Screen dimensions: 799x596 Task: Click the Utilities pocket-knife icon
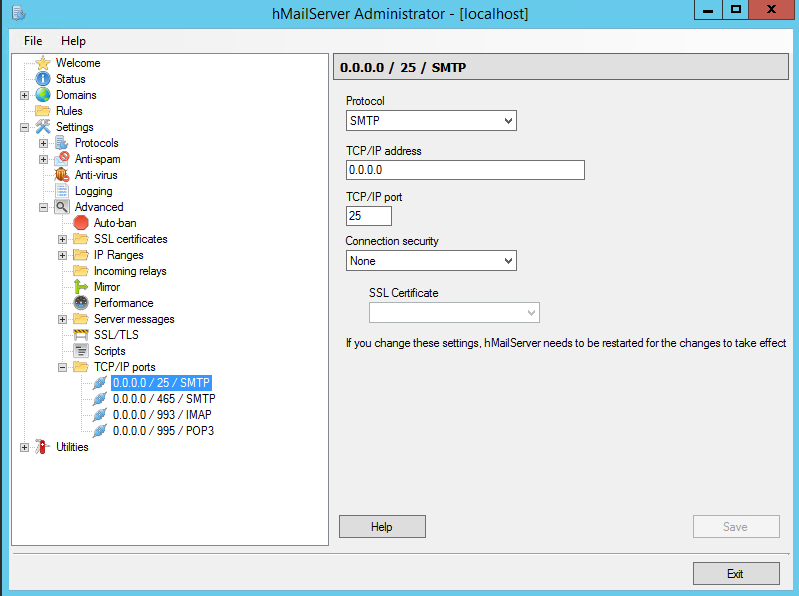pyautogui.click(x=42, y=447)
